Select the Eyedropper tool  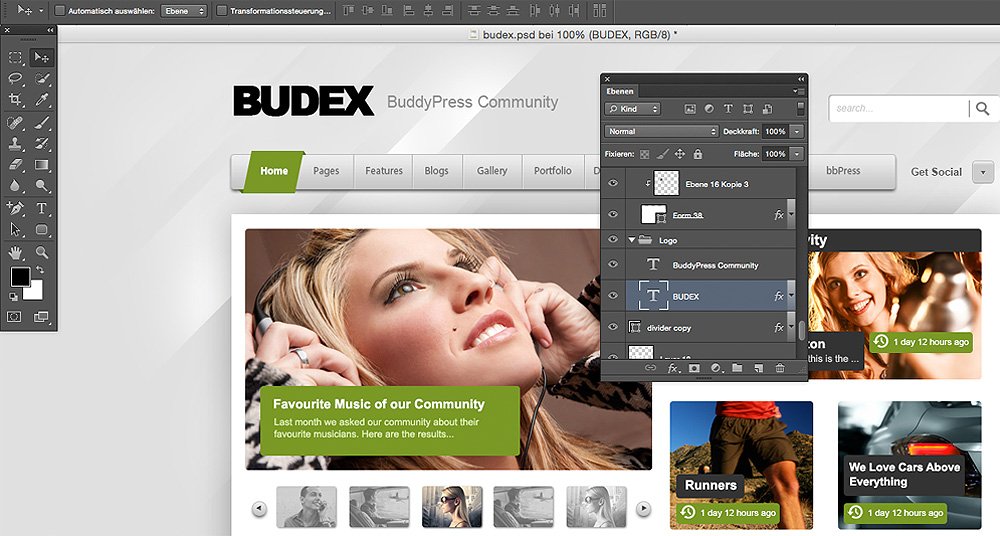point(41,100)
